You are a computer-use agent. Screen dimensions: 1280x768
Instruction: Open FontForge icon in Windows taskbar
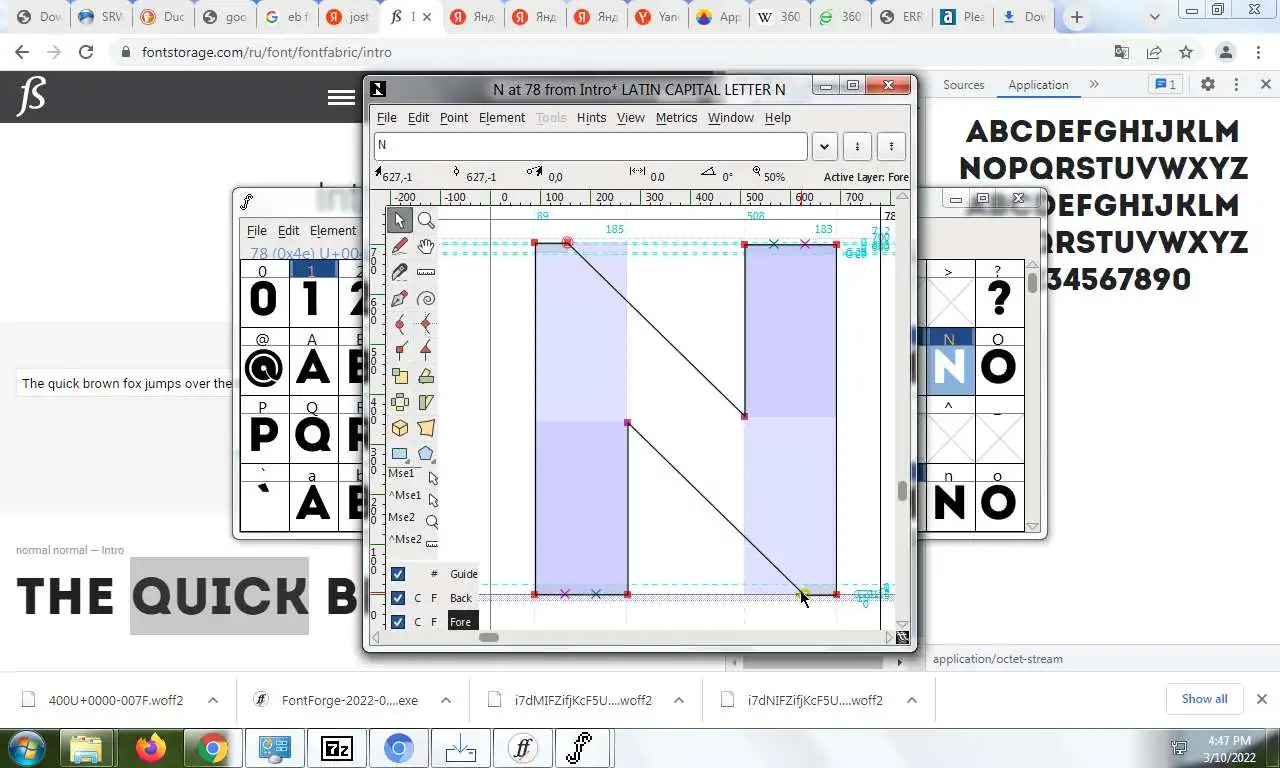(523, 748)
